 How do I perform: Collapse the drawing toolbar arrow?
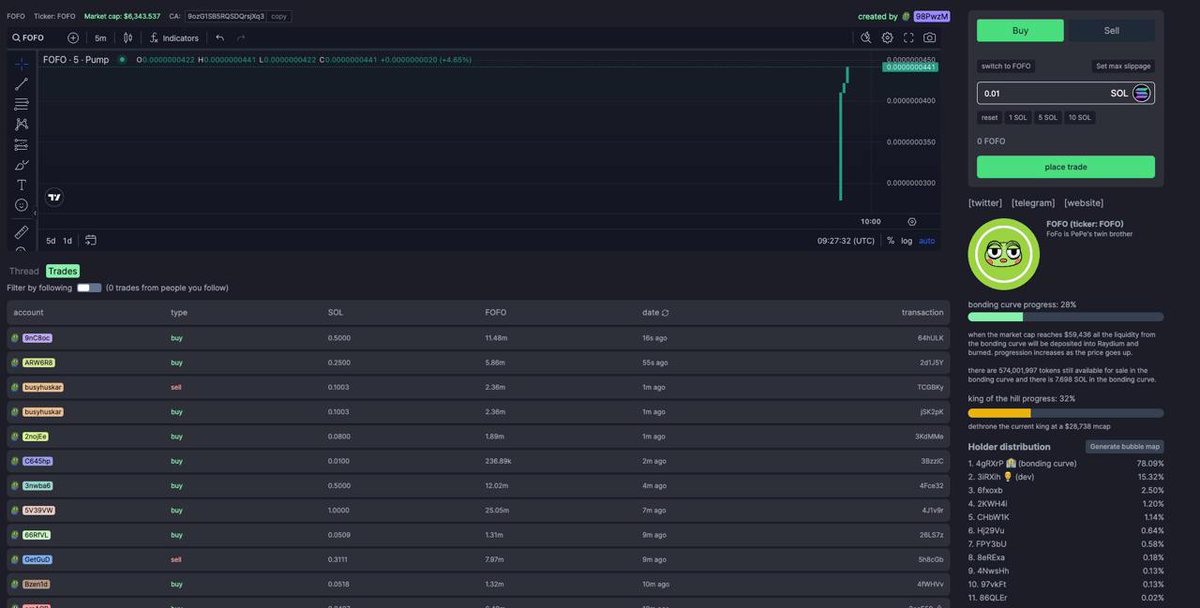[x=36, y=212]
